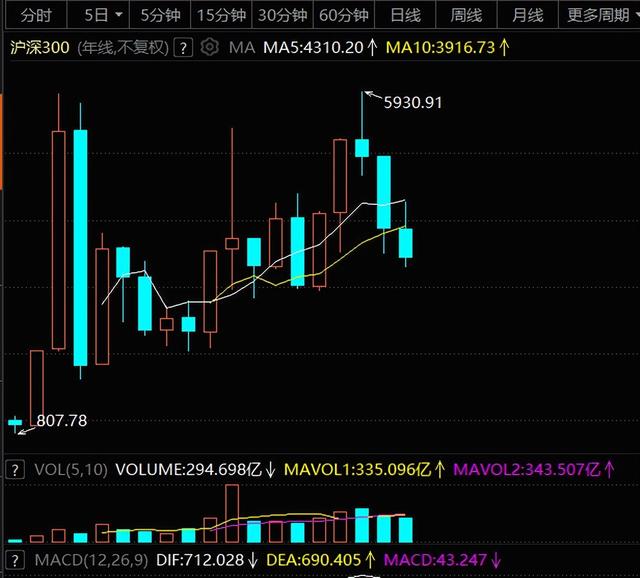This screenshot has width=640, height=578.
Task: Click the VOL panel help question mark
Action: (15, 470)
